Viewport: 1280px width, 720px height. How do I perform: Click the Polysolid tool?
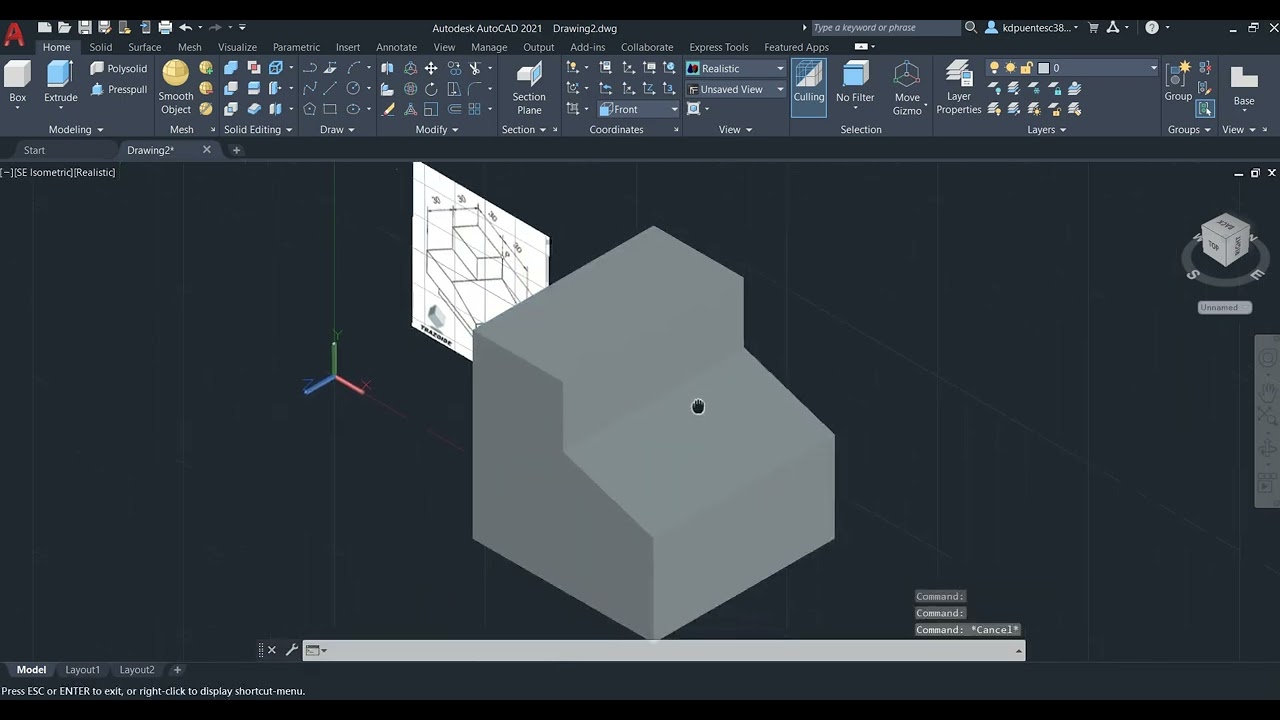click(118, 69)
